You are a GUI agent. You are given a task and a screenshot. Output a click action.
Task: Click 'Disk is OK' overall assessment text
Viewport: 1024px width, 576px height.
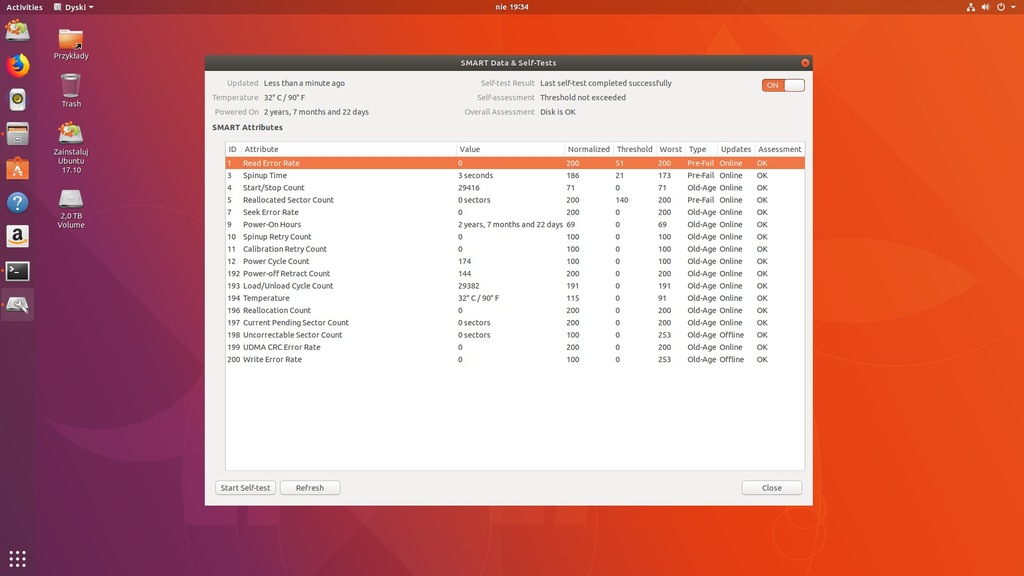click(x=558, y=112)
